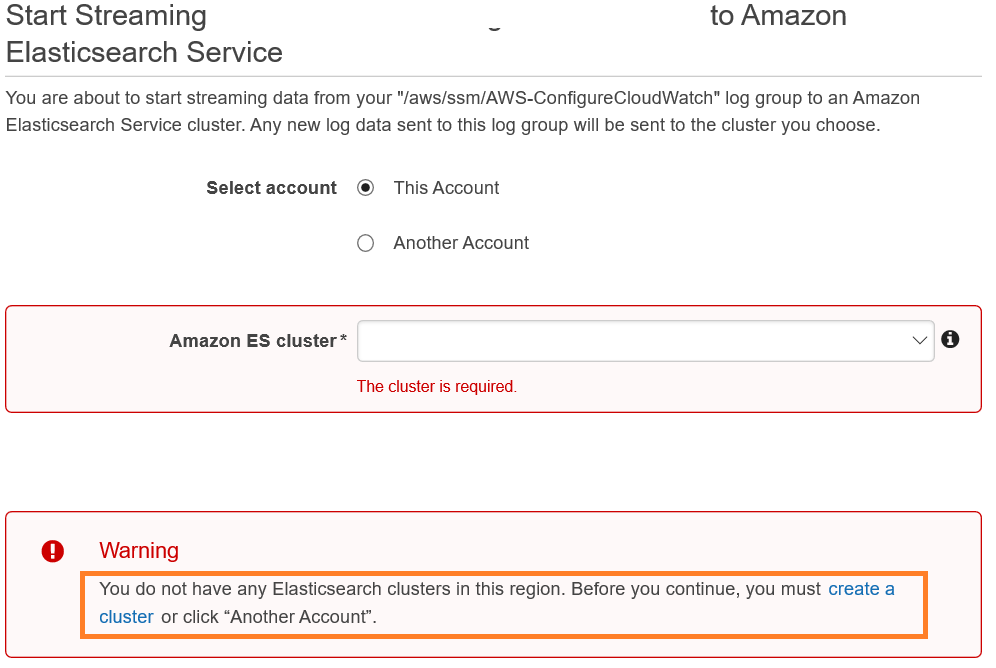Click the "Select account" field label
The width and height of the screenshot is (996, 668).
(x=271, y=188)
